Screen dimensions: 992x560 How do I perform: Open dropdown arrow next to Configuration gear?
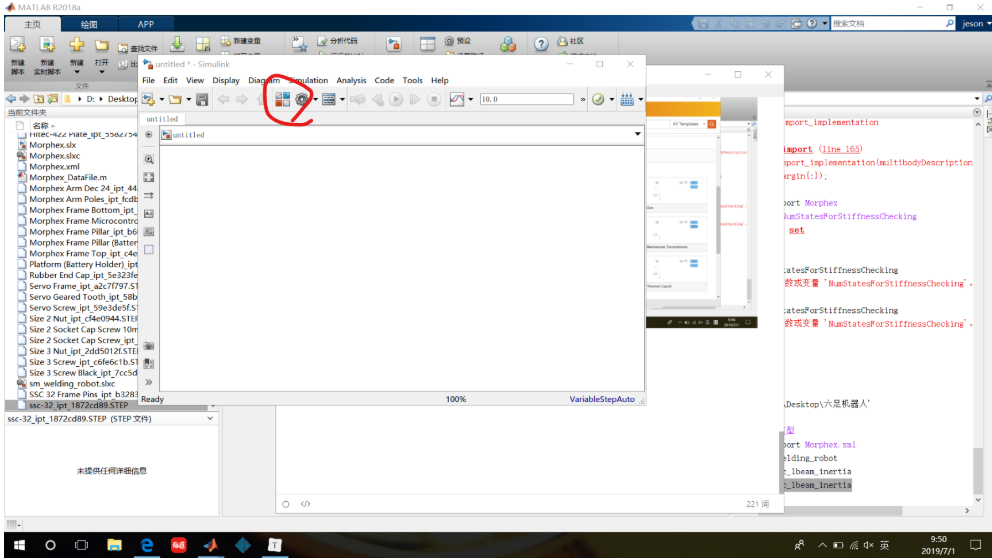[315, 99]
